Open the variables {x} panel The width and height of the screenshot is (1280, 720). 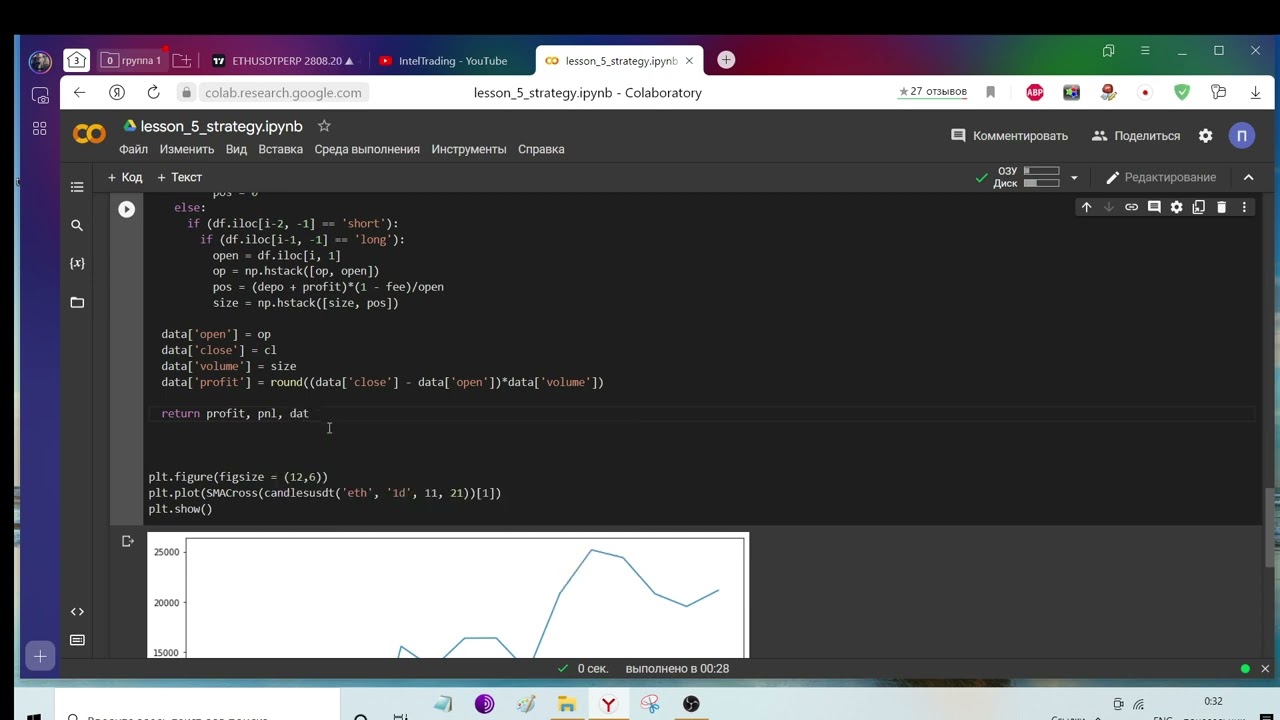point(77,263)
